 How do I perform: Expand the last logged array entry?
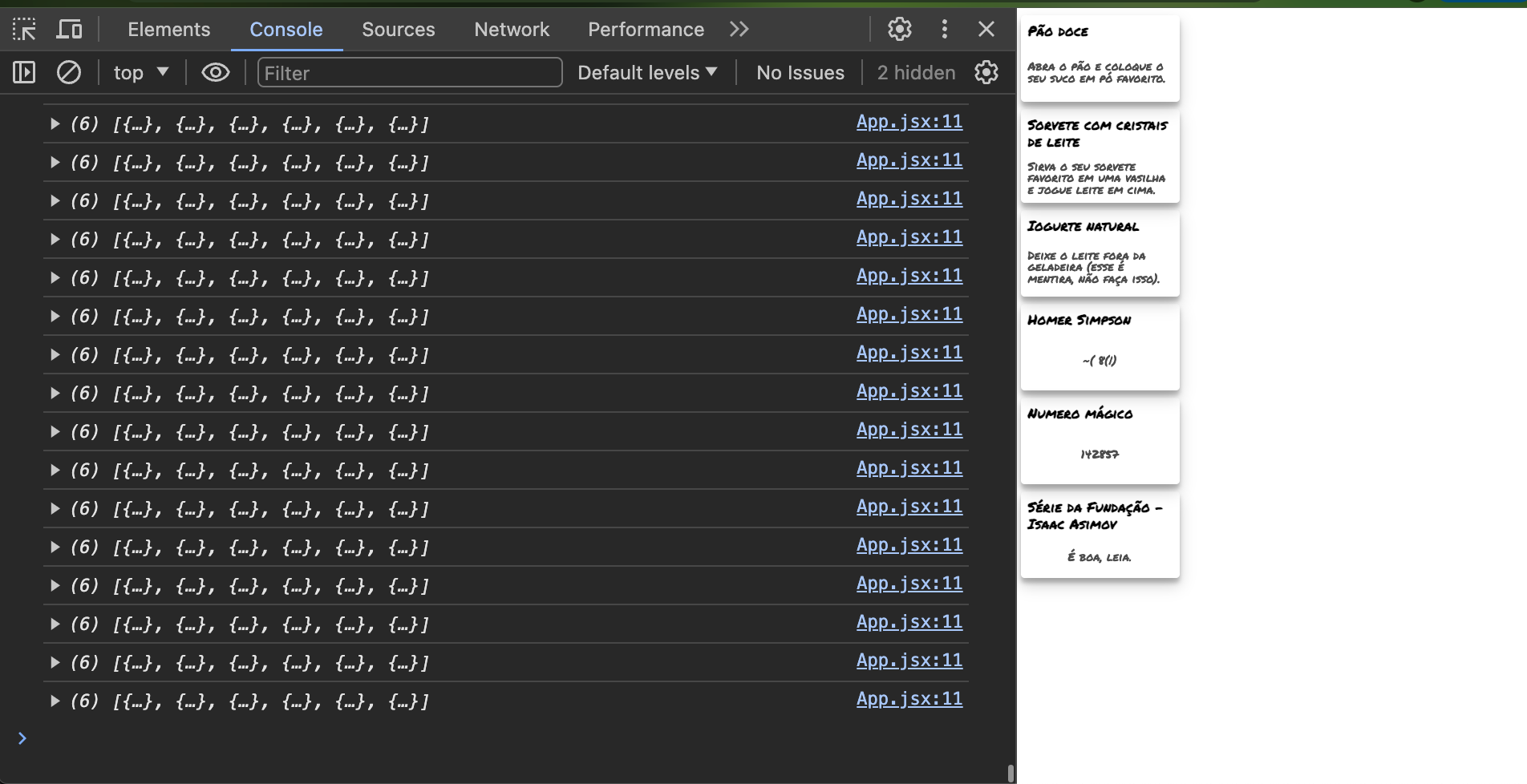click(55, 701)
